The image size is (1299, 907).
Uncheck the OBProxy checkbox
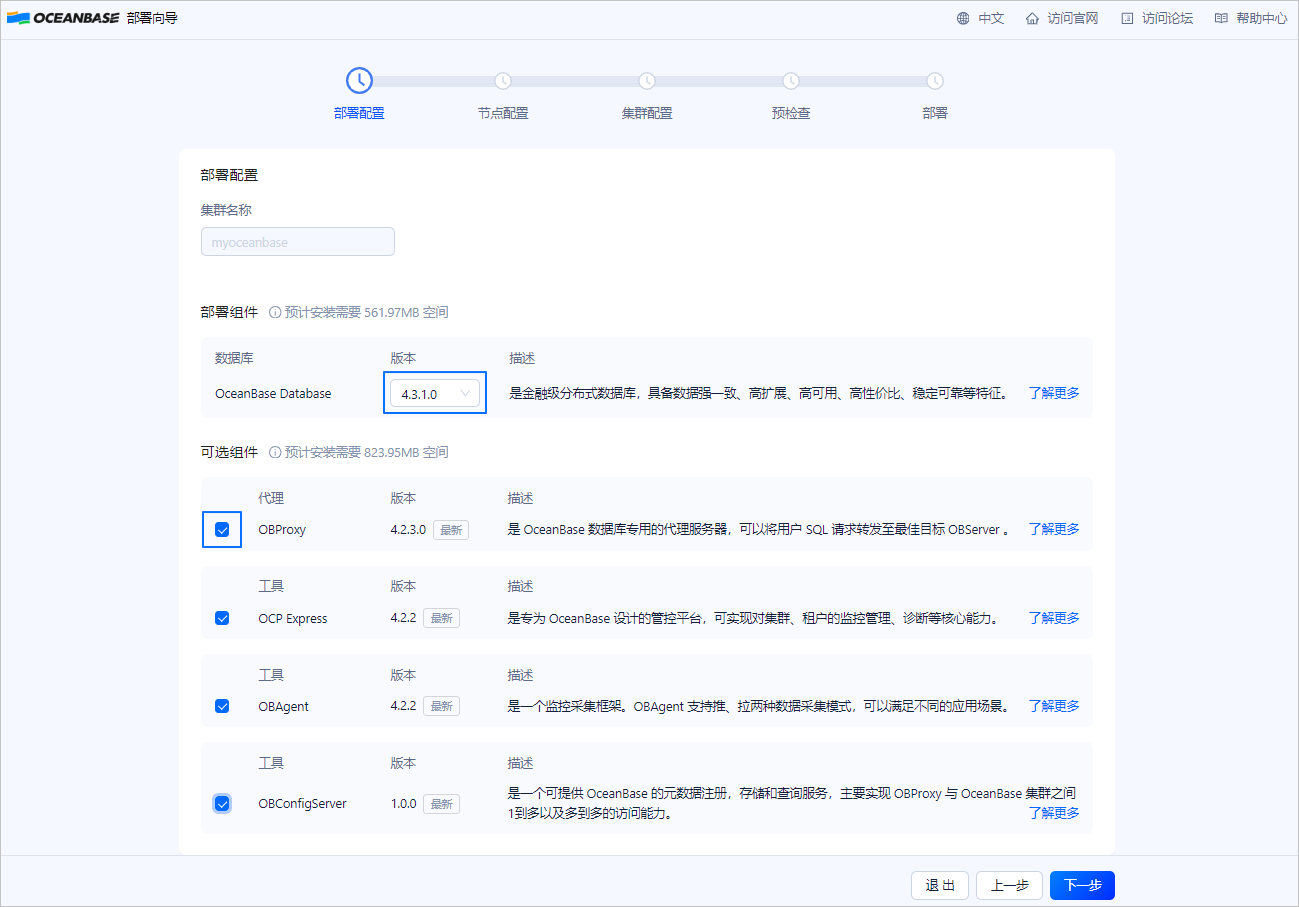[x=222, y=530]
